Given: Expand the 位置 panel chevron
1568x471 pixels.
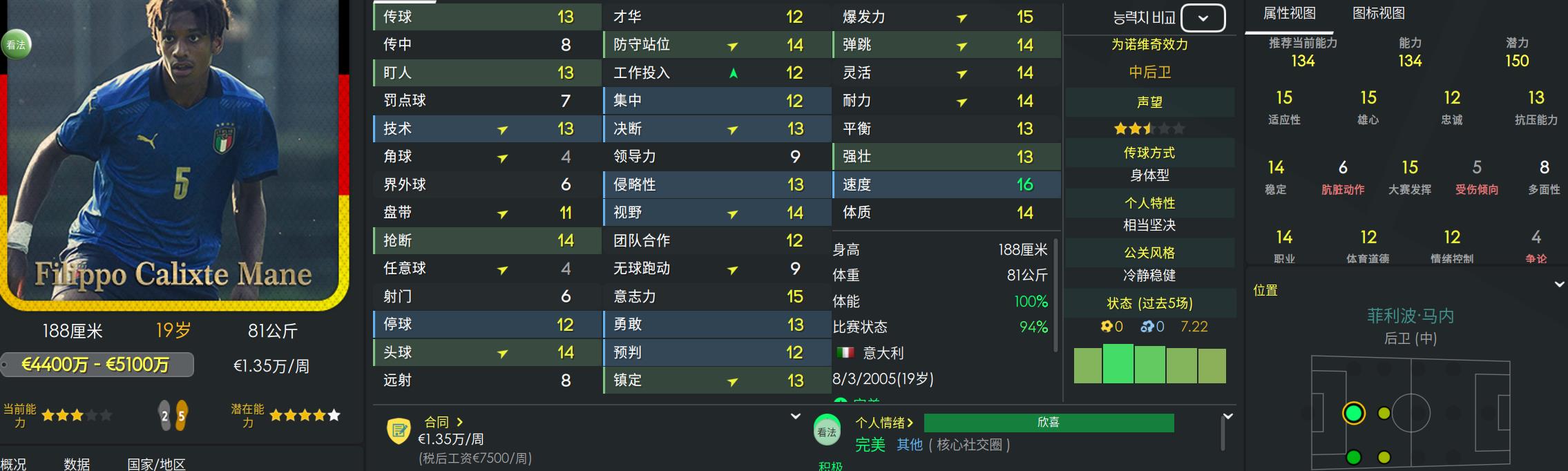Looking at the screenshot, I should 1559,284.
